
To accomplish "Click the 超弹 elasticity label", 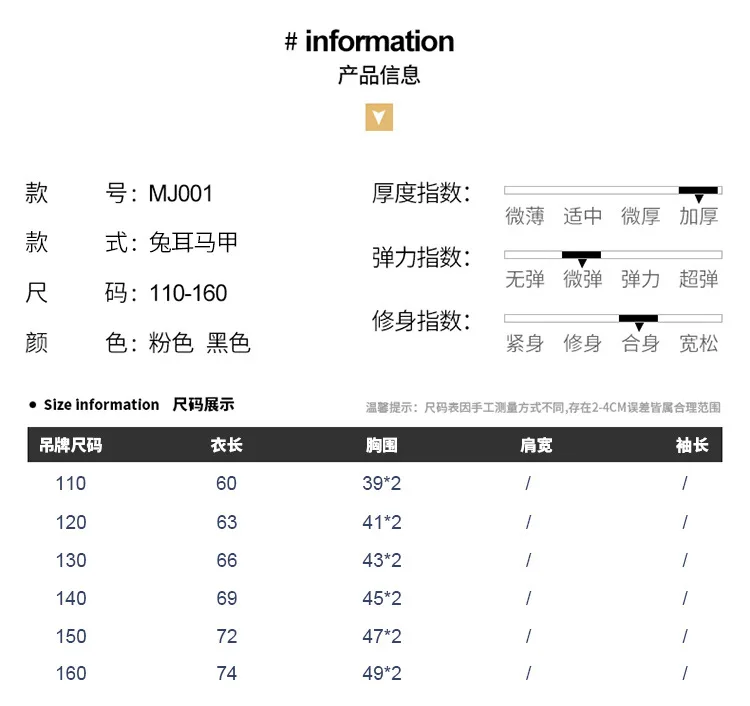I will (699, 279).
